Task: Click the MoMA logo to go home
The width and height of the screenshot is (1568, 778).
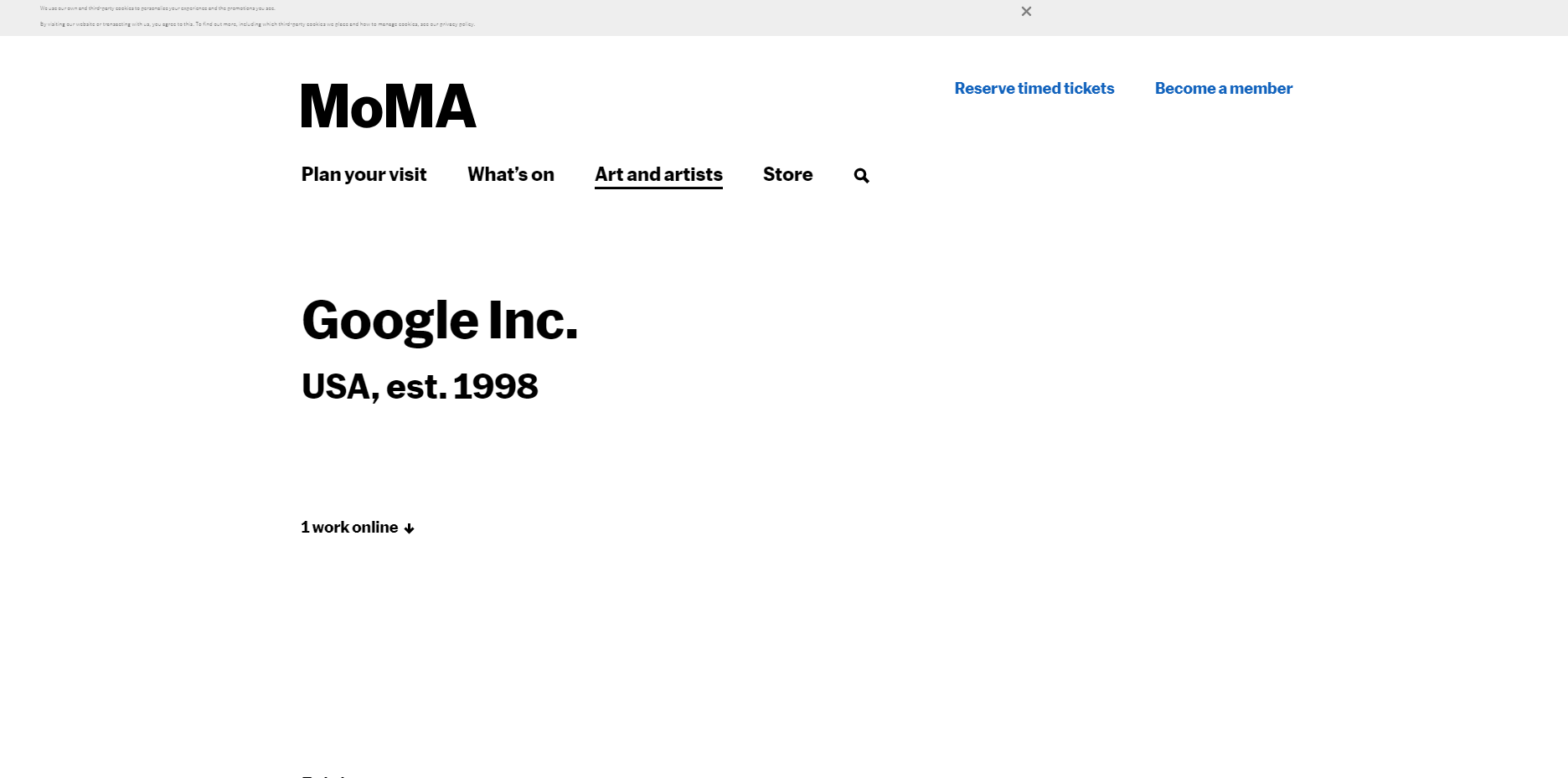Action: [x=389, y=106]
